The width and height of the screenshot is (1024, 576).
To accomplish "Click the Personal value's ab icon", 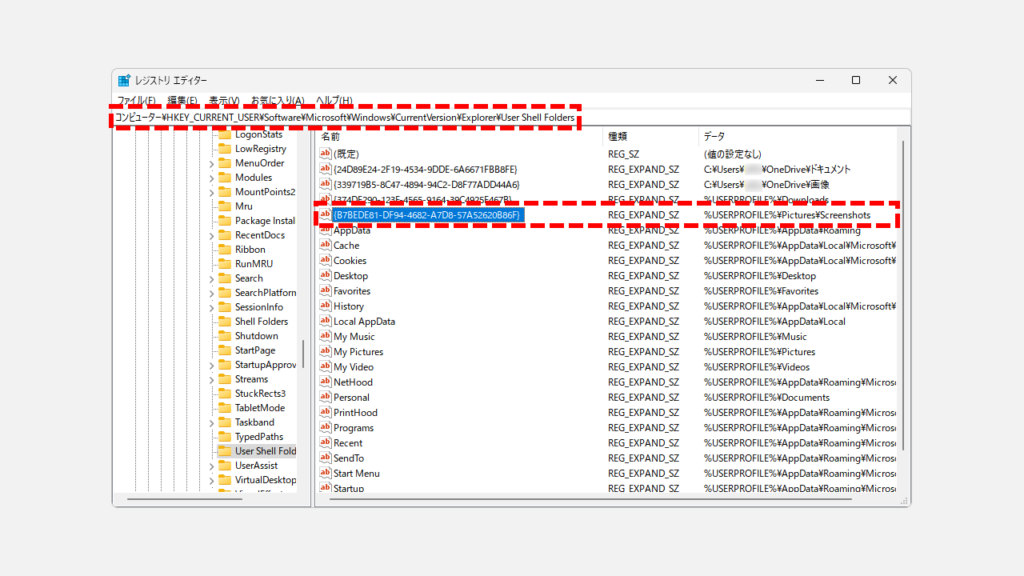I will 325,397.
